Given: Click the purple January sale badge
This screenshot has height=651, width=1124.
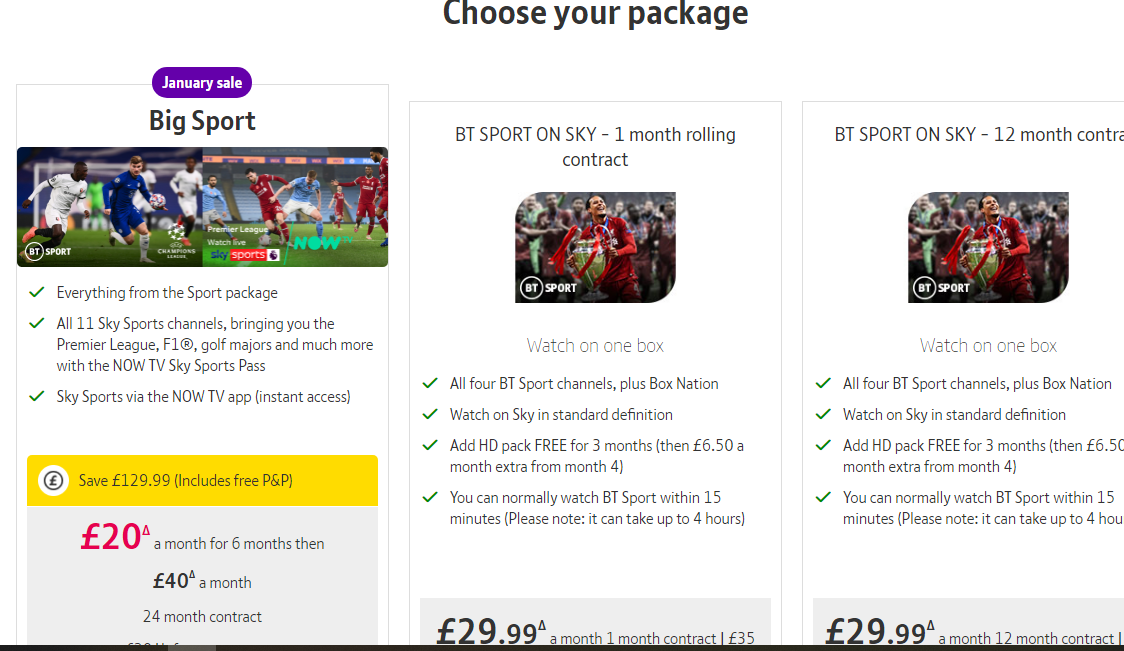Looking at the screenshot, I should [x=202, y=83].
